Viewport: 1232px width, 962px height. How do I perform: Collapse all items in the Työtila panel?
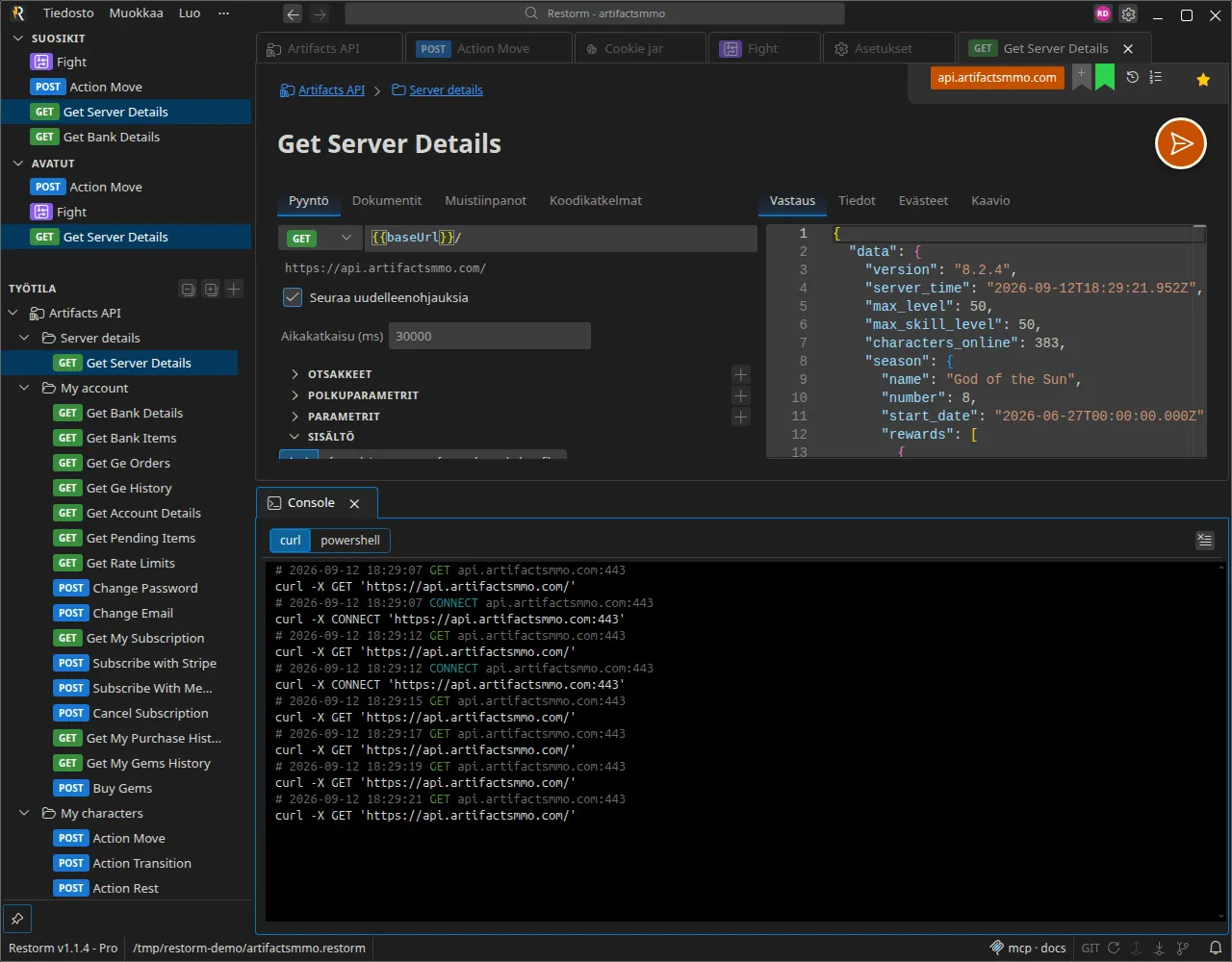tap(189, 289)
